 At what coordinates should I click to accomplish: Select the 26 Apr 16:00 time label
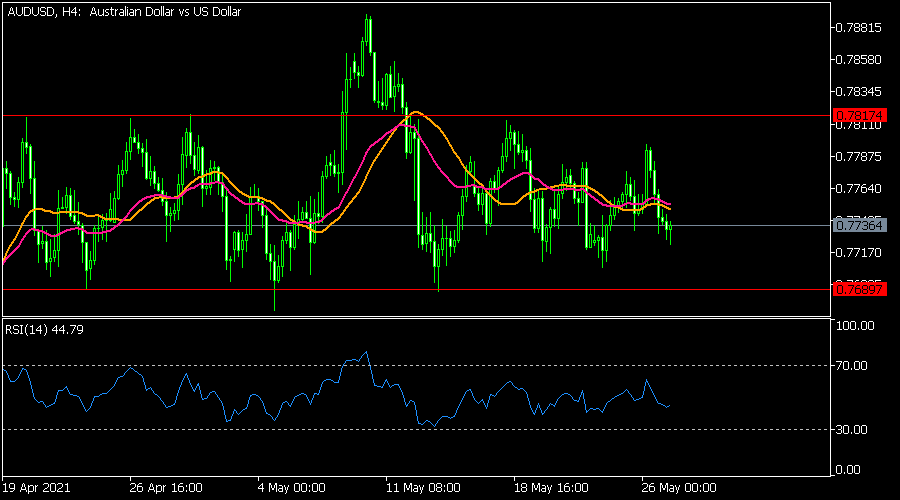(164, 489)
